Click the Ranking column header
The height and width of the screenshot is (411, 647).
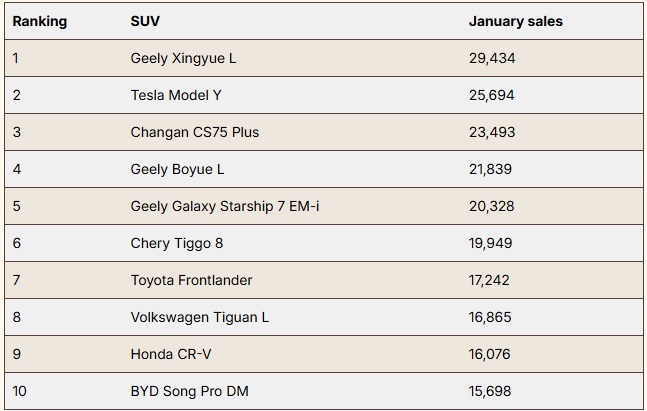coord(40,21)
